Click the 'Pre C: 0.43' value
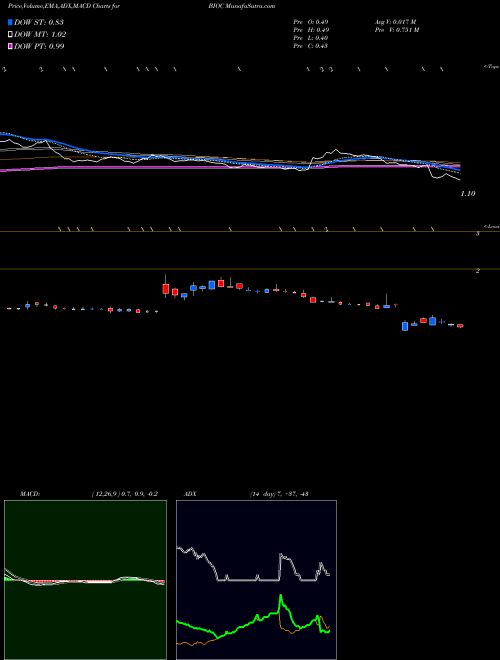 pos(311,46)
